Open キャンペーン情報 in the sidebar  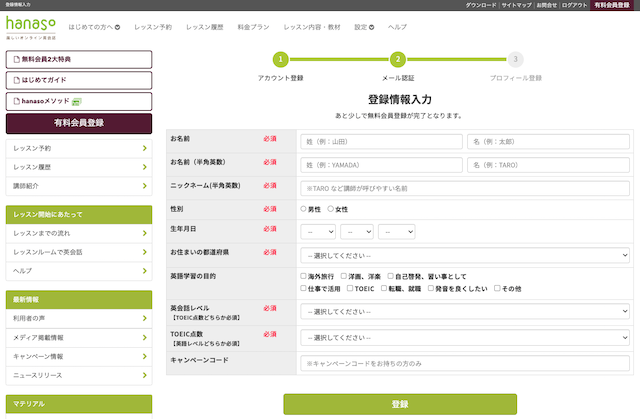[79, 357]
